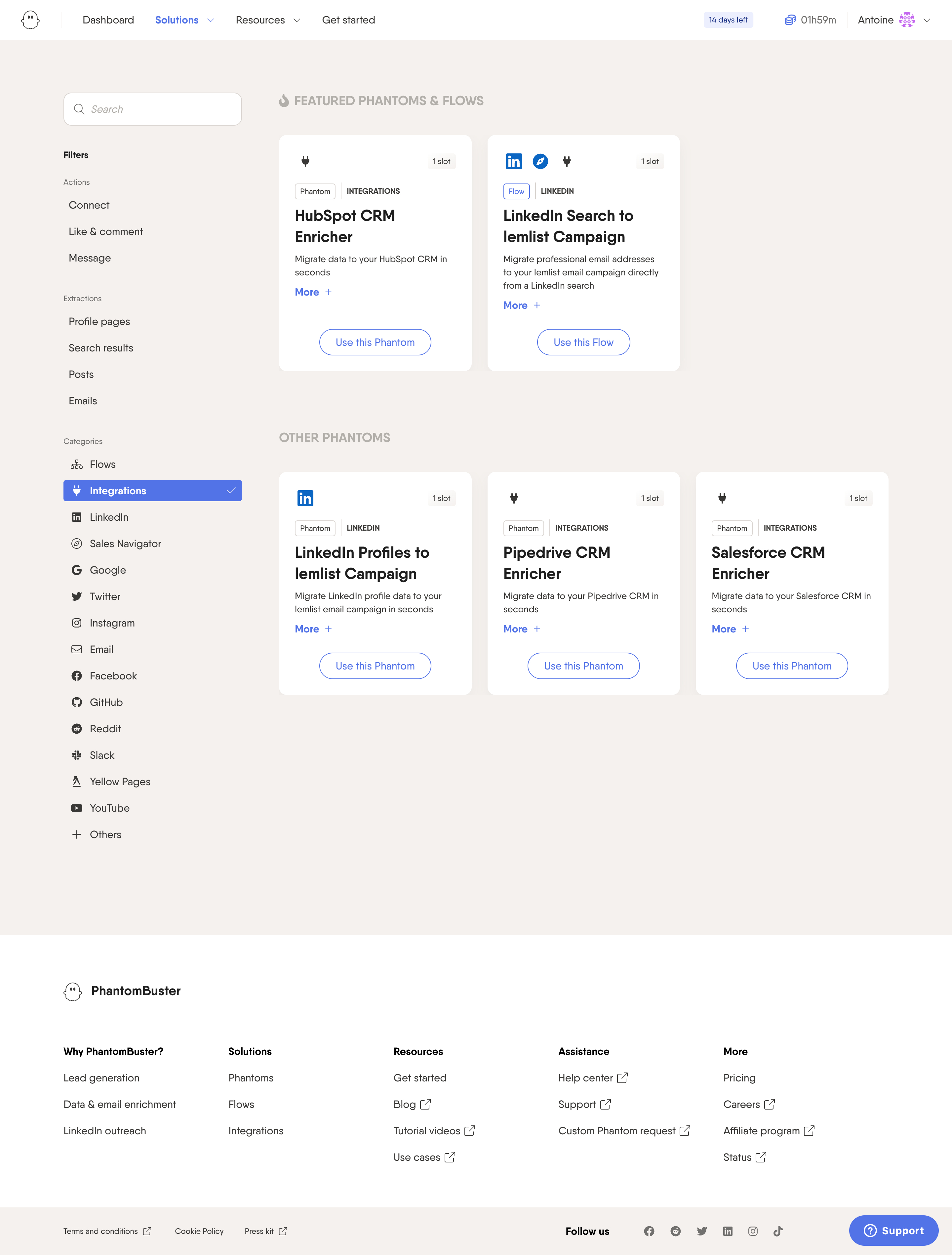
Task: Click the plug icon on Pipedrive CRM Enricher card
Action: pos(513,498)
